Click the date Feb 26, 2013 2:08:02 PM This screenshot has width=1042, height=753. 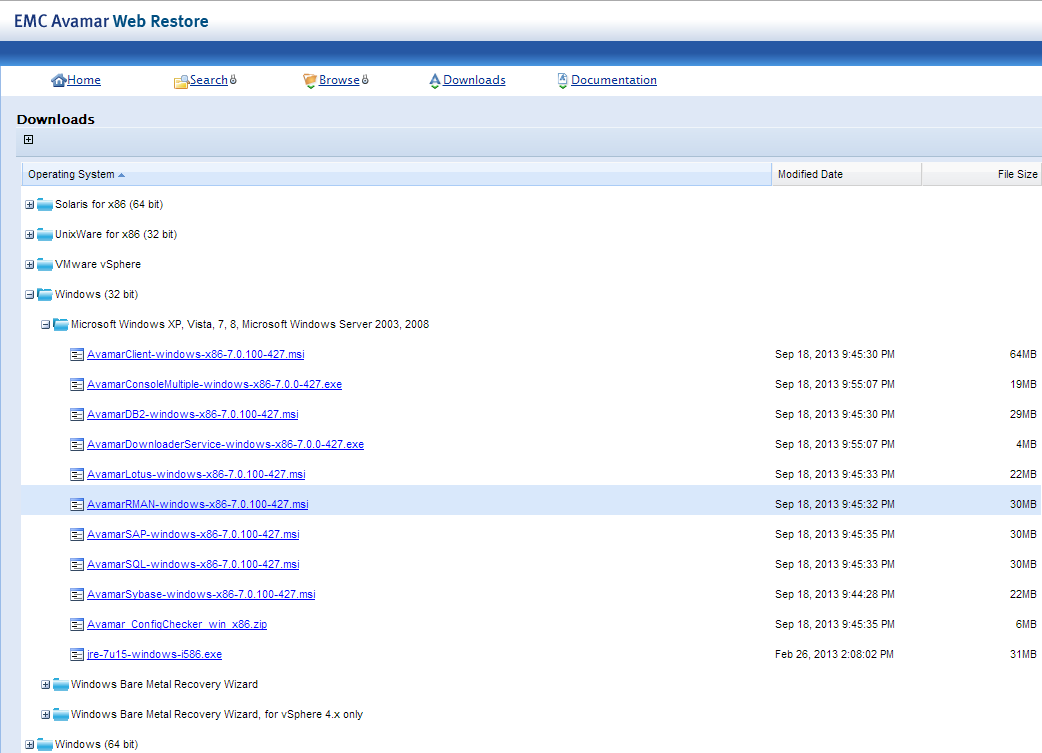[x=834, y=654]
